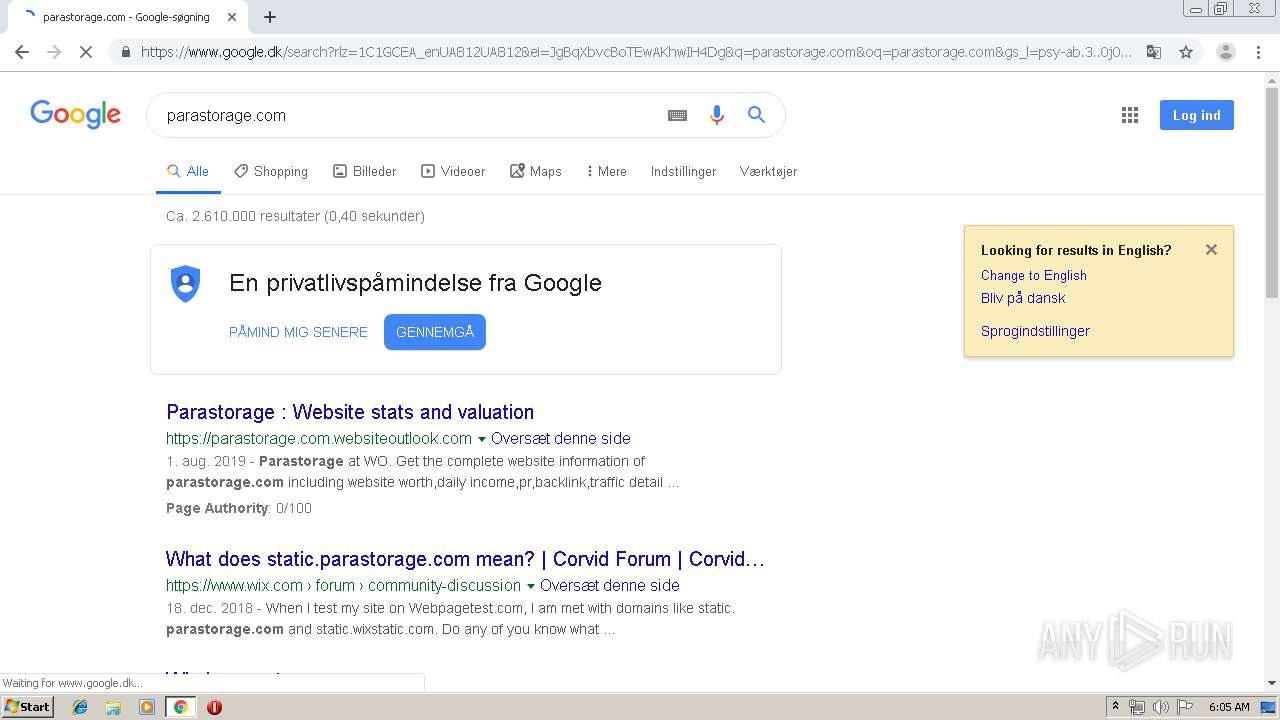Stop loading the page

pos(86,52)
